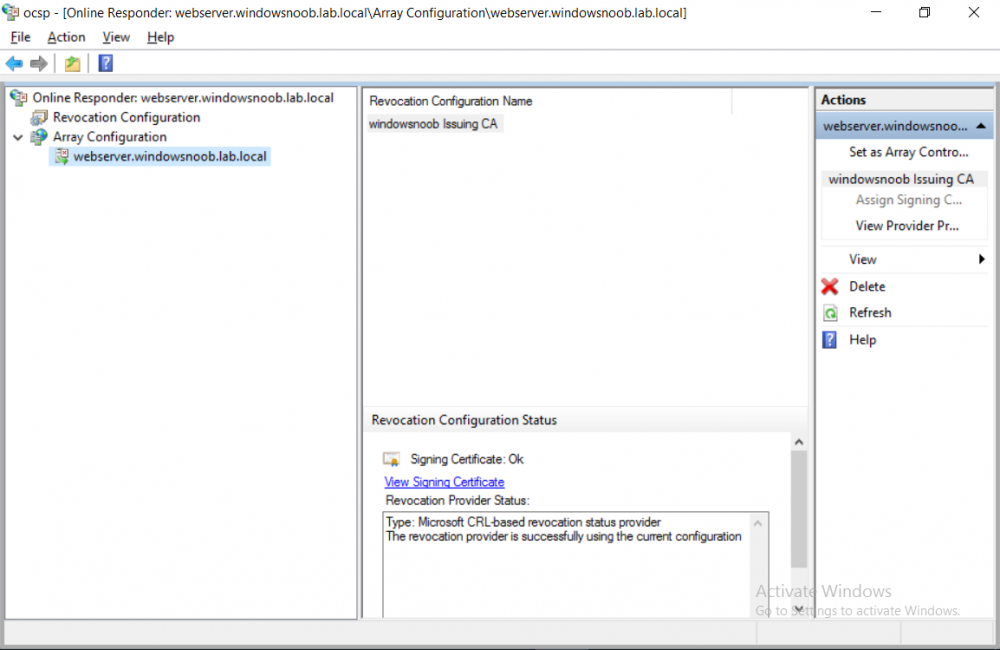This screenshot has height=650, width=1000.
Task: Select Revocation Configuration tree item
Action: pyautogui.click(x=126, y=117)
